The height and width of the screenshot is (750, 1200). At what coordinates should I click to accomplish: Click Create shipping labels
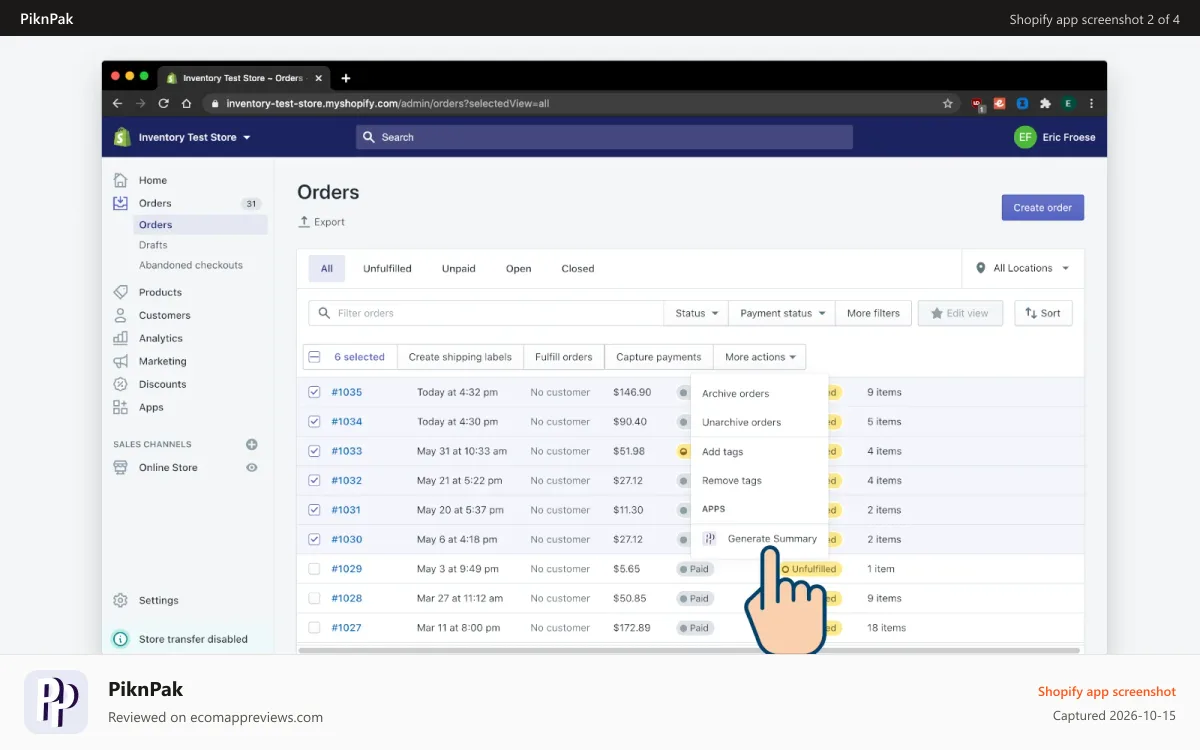460,357
